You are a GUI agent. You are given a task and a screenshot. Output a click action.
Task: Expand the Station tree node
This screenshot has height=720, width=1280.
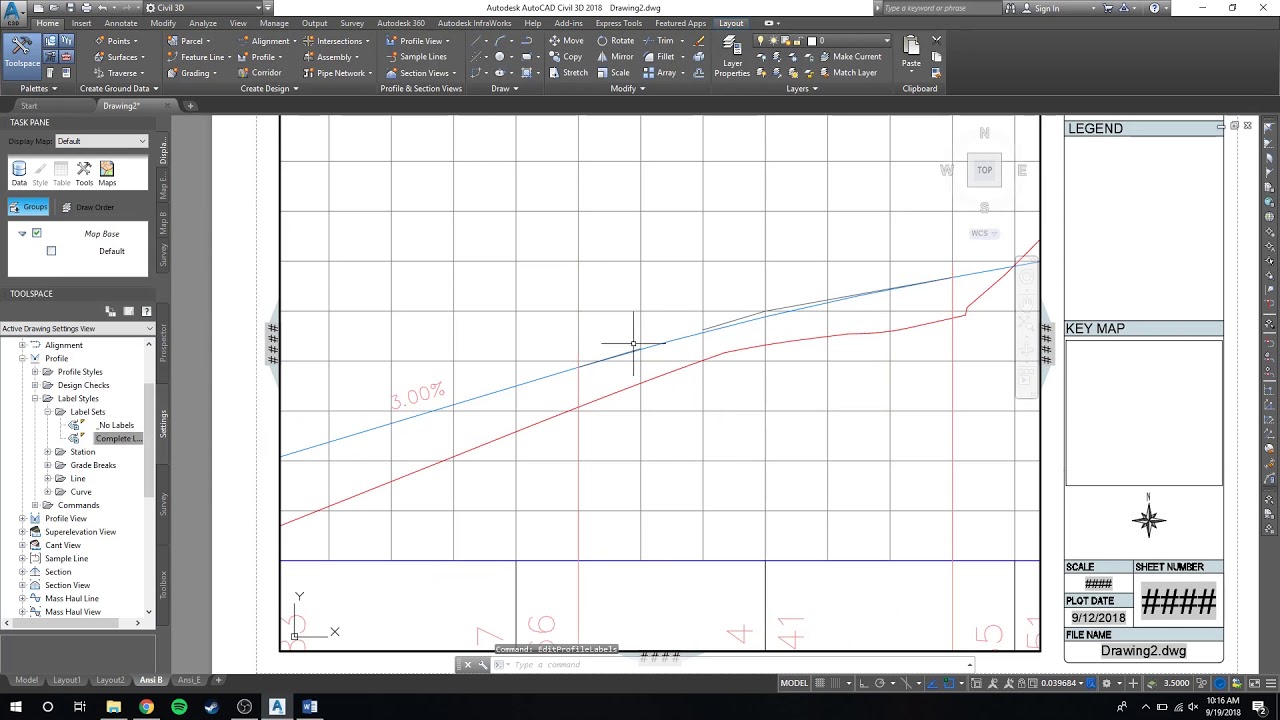(x=48, y=452)
